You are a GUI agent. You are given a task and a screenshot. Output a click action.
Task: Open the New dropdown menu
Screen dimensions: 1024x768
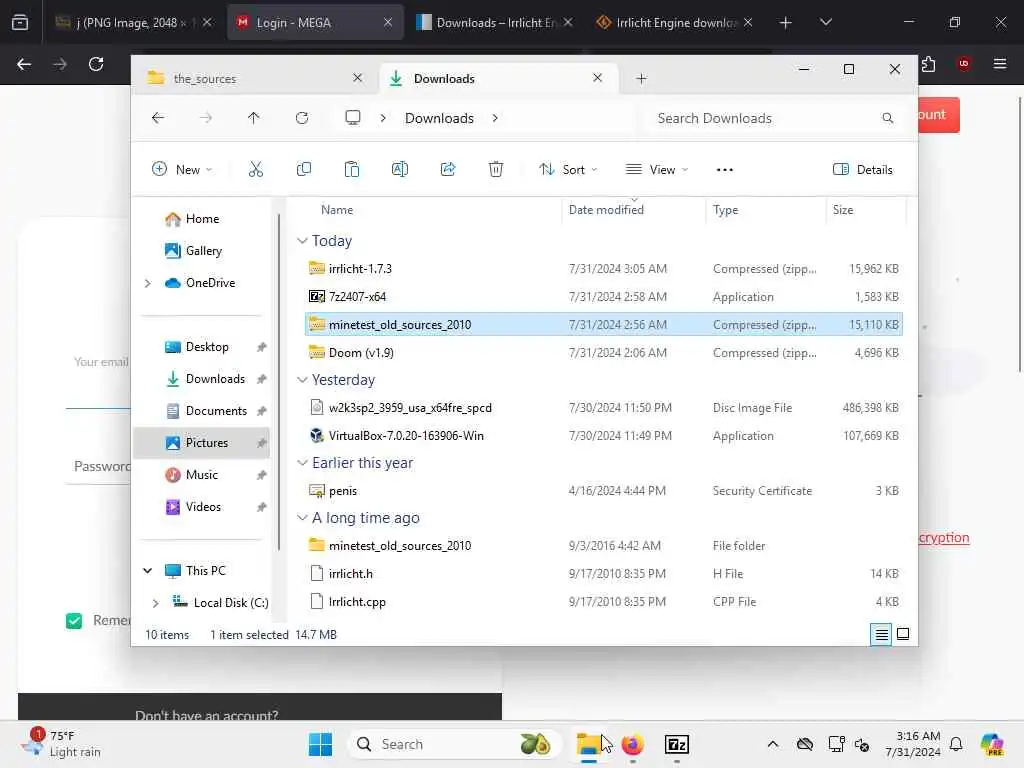coord(182,170)
